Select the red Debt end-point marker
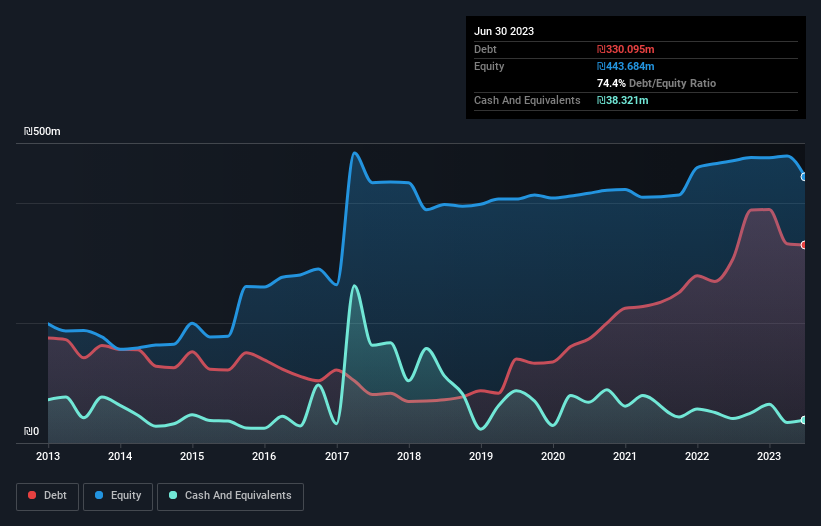Viewport: 821px width, 526px height. [804, 245]
